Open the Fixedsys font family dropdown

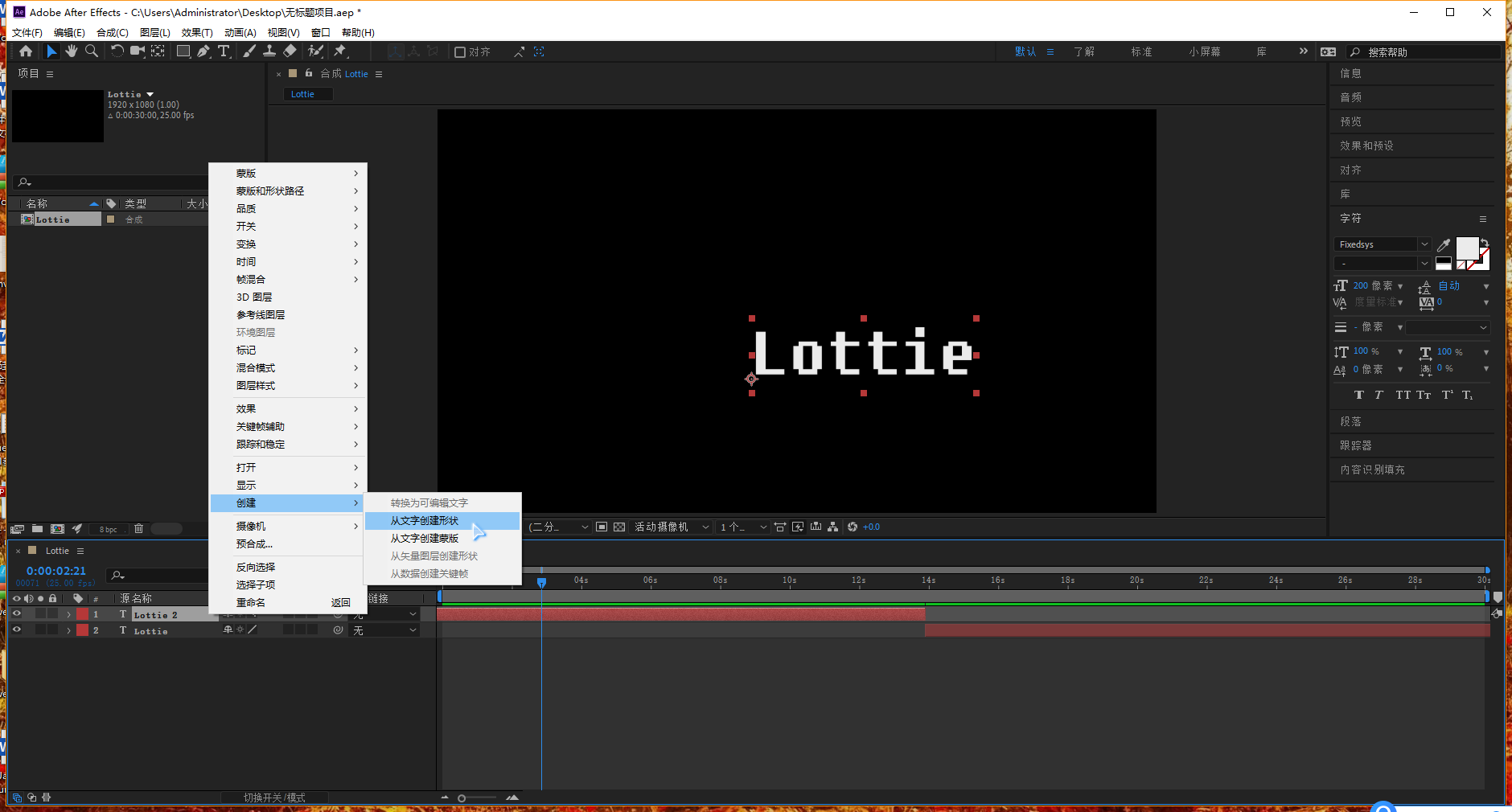(1424, 244)
